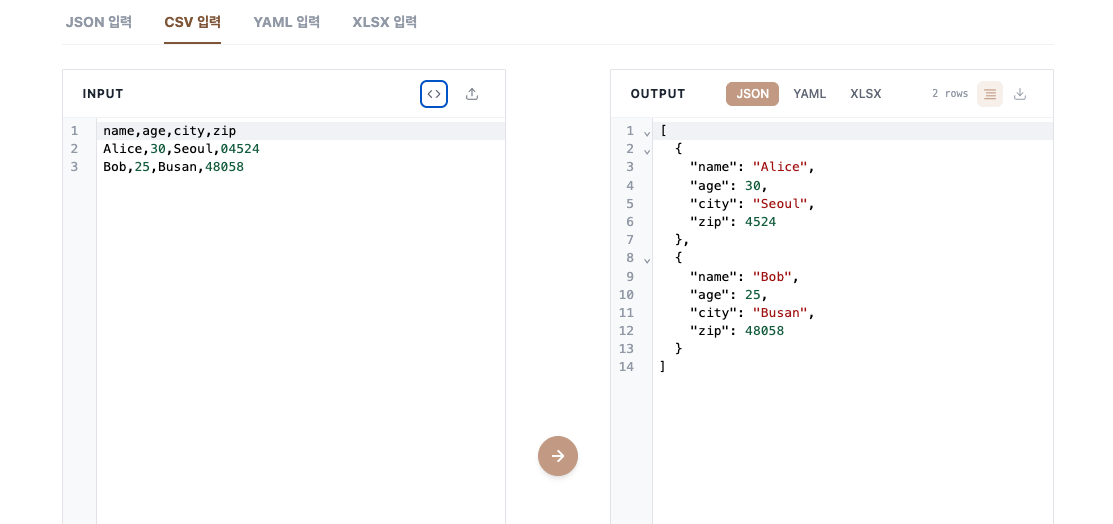Screen dimensions: 1113x524
Task: Click output value "Bob"
Action: [x=772, y=276]
